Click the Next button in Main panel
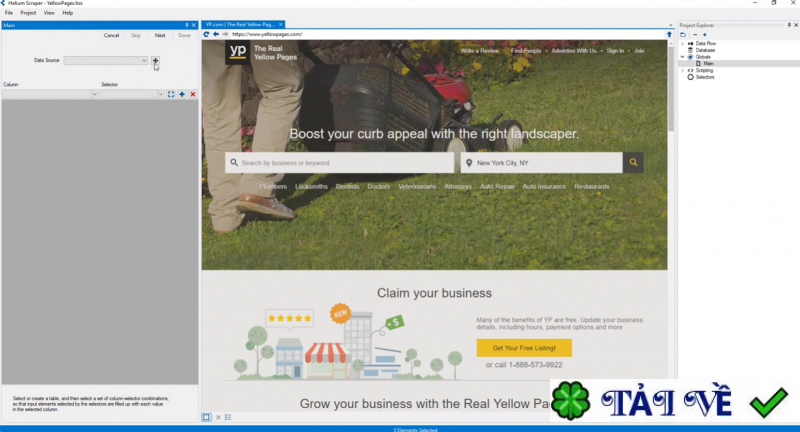 pyautogui.click(x=160, y=35)
